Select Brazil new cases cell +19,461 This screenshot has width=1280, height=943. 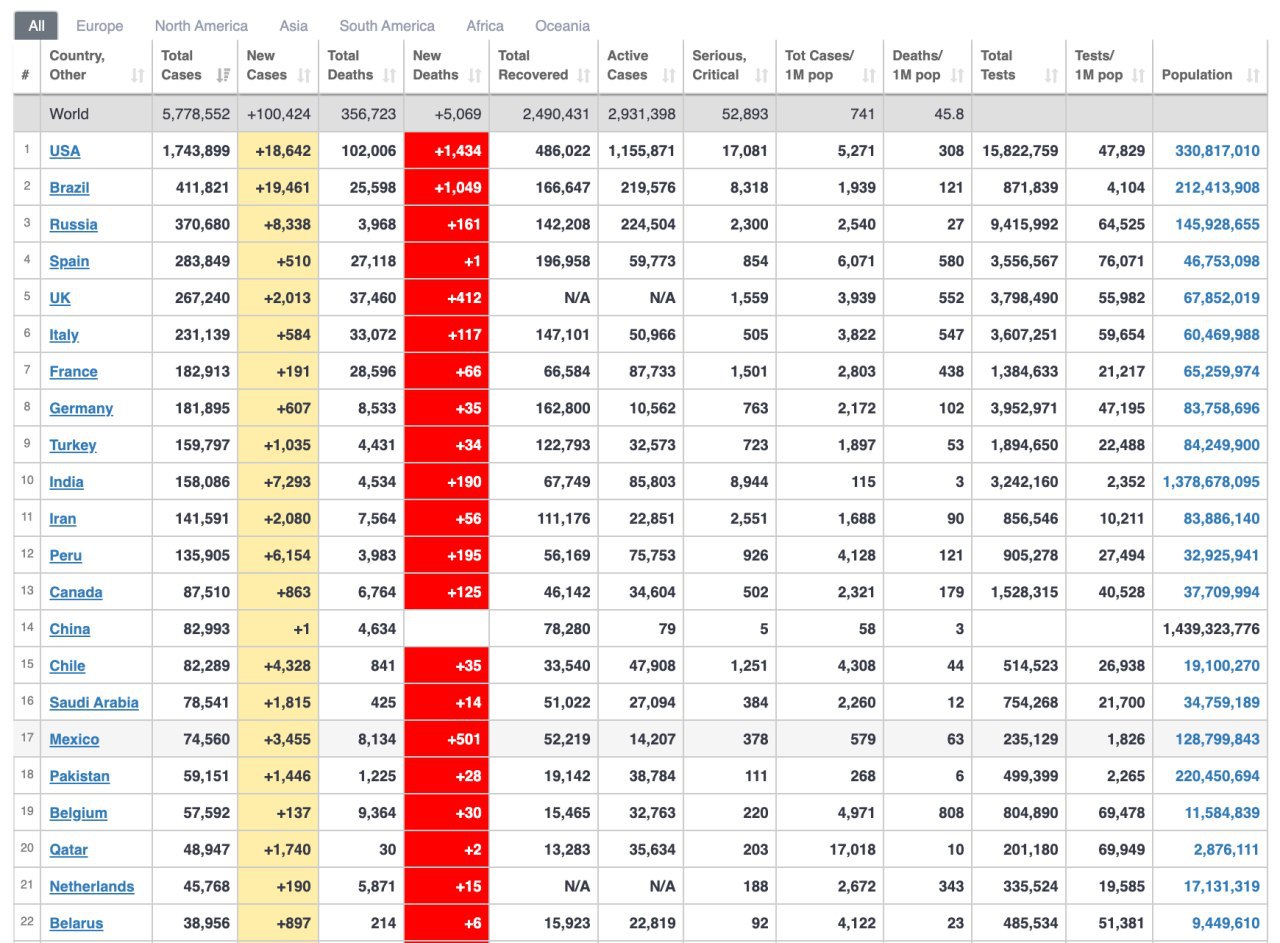point(279,188)
